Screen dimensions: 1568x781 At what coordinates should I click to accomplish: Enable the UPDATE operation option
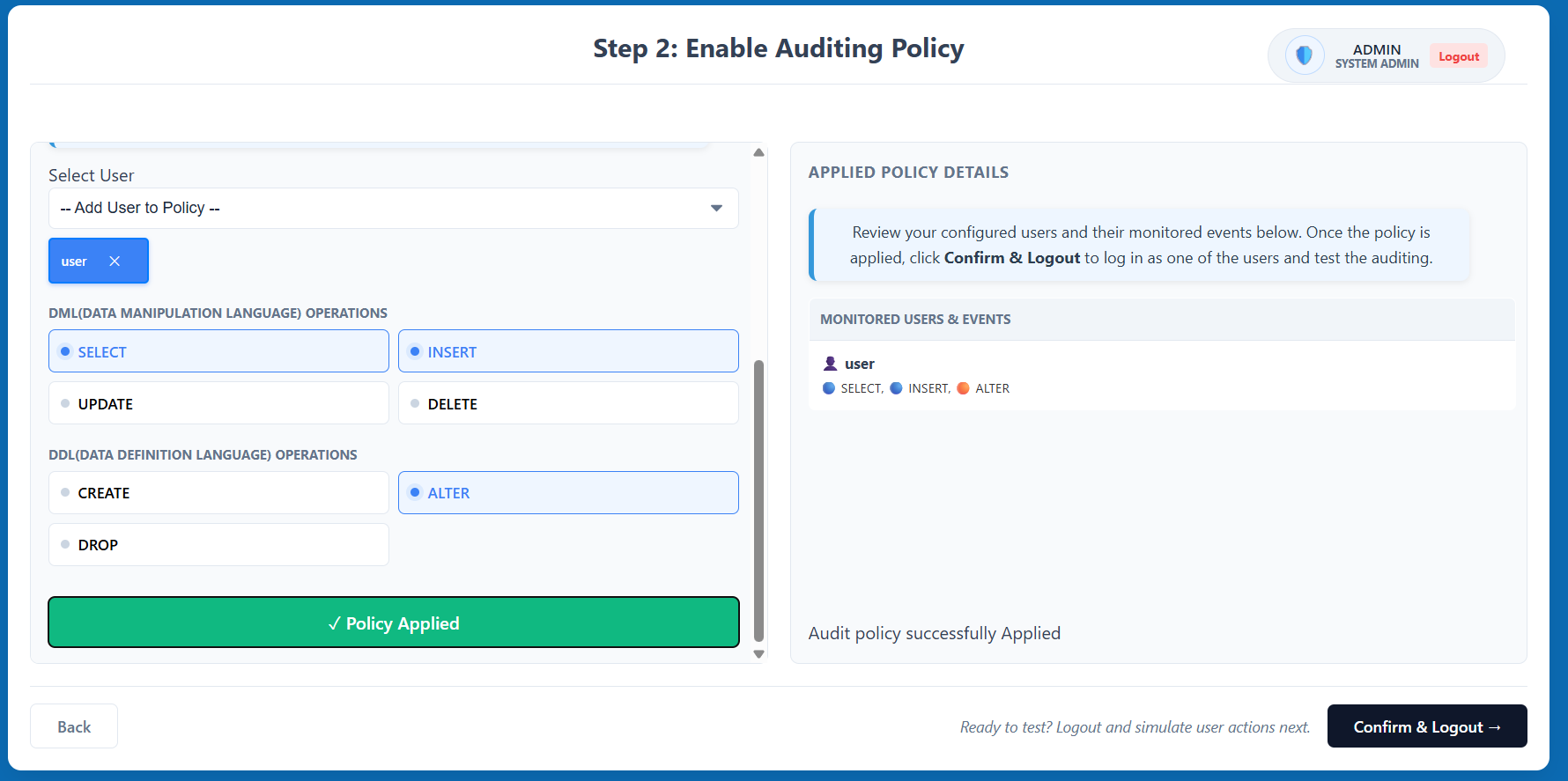pyautogui.click(x=218, y=403)
